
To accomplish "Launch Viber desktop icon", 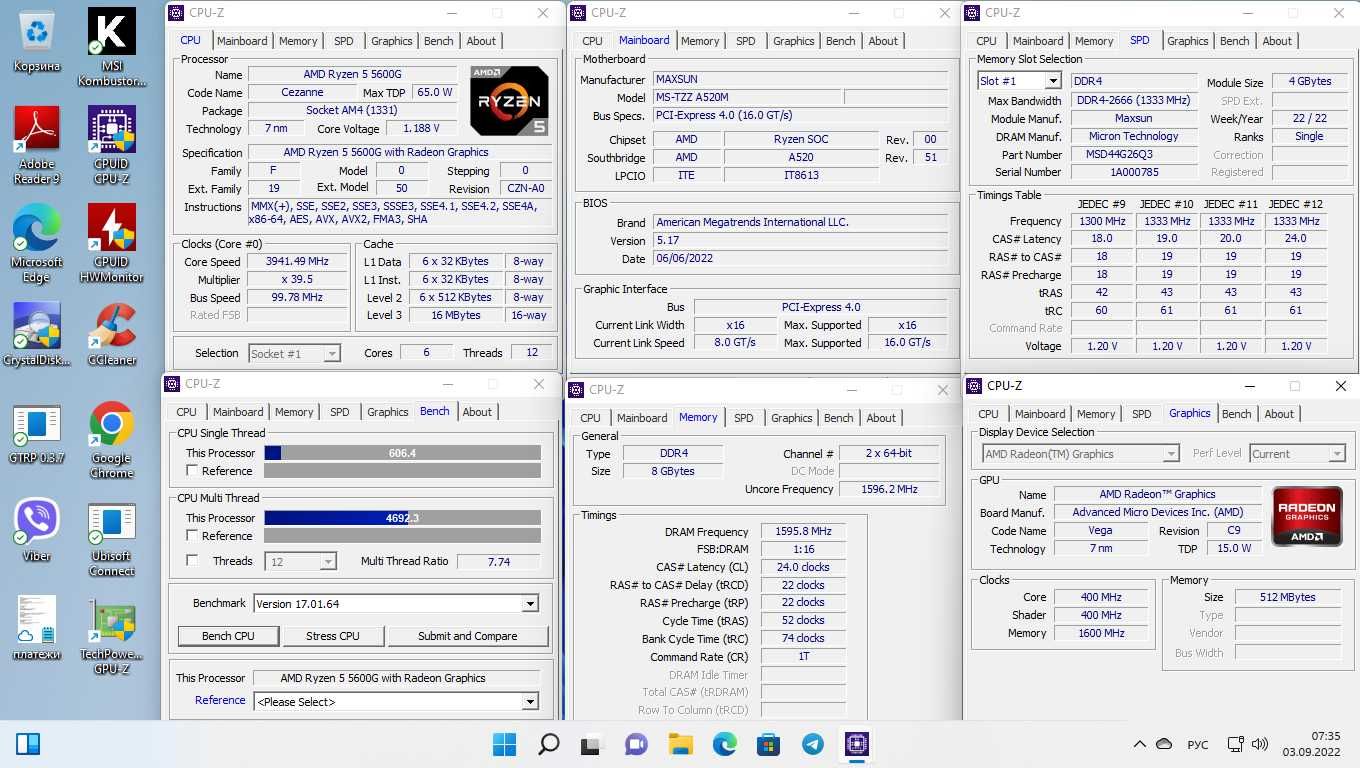I will pyautogui.click(x=37, y=530).
